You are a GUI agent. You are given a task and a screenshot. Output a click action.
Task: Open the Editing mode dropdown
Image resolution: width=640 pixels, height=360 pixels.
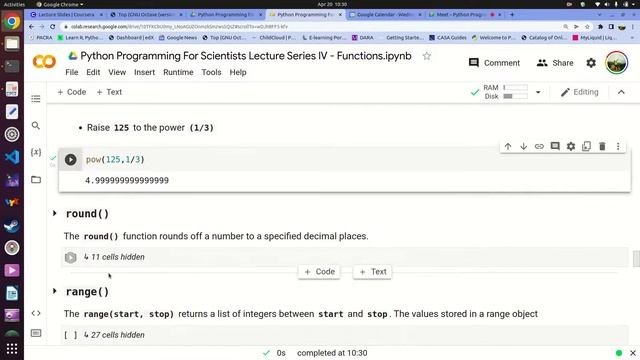[x=580, y=92]
